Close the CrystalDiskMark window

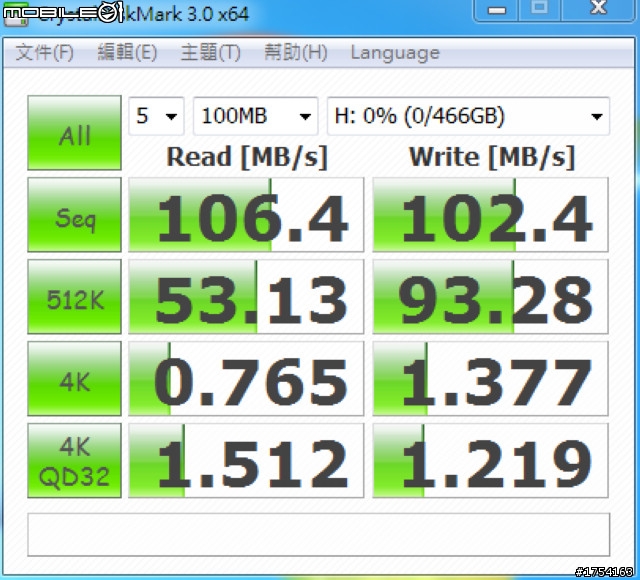point(598,9)
